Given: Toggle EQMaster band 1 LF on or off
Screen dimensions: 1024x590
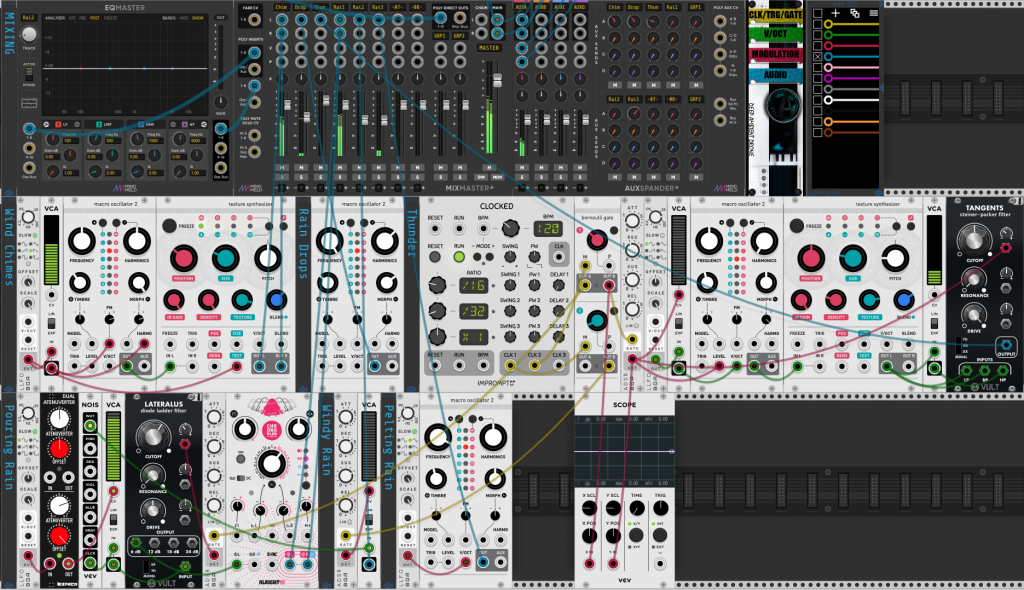Looking at the screenshot, I should click(58, 124).
